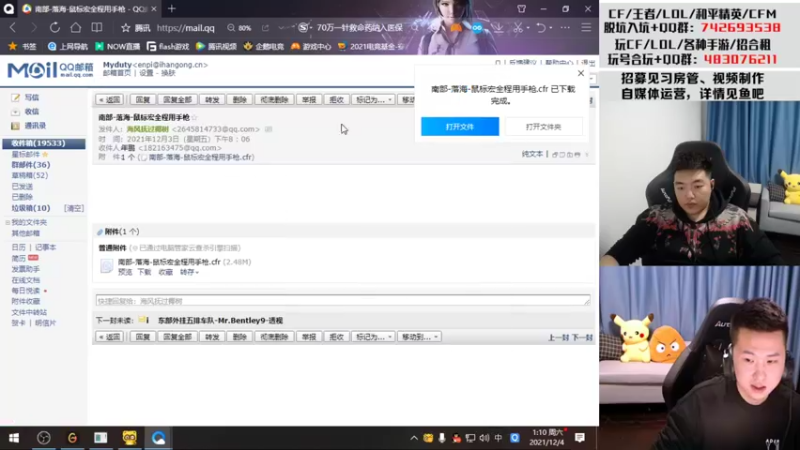The image size is (800, 450).
Task: Click the browser skin shirt icon
Action: (521, 9)
